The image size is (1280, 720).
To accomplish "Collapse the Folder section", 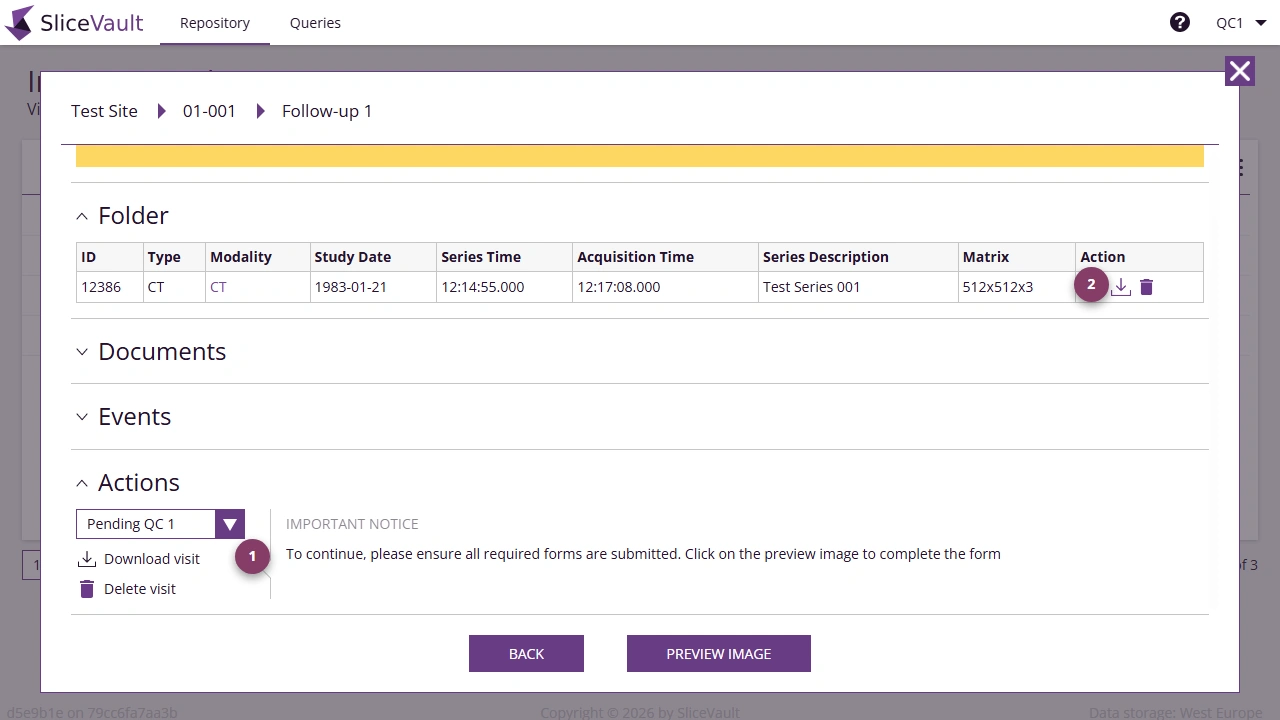I will click(x=82, y=216).
